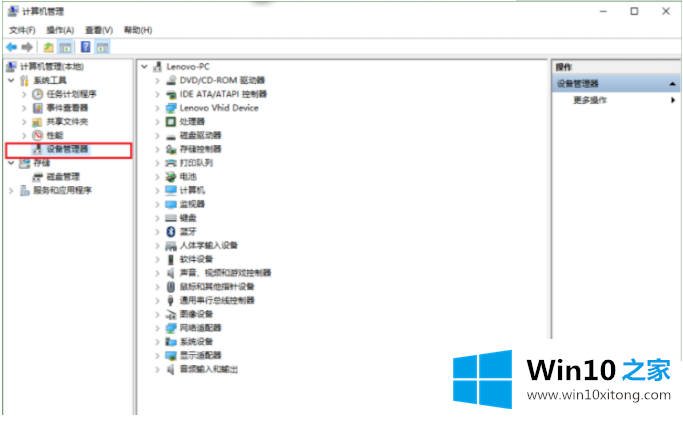Click the 蓝牙 Bluetooth icon
The width and height of the screenshot is (683, 421).
coord(171,232)
